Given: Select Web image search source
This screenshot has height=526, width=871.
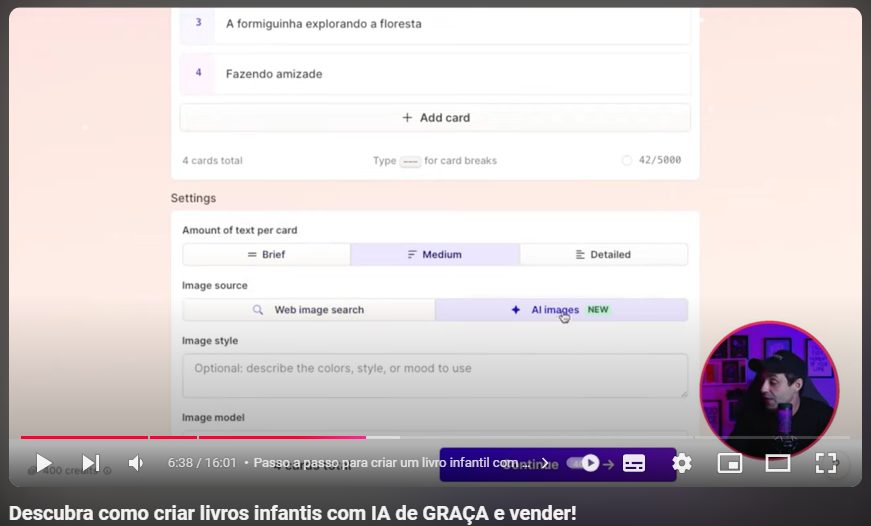Looking at the screenshot, I should click(x=308, y=310).
